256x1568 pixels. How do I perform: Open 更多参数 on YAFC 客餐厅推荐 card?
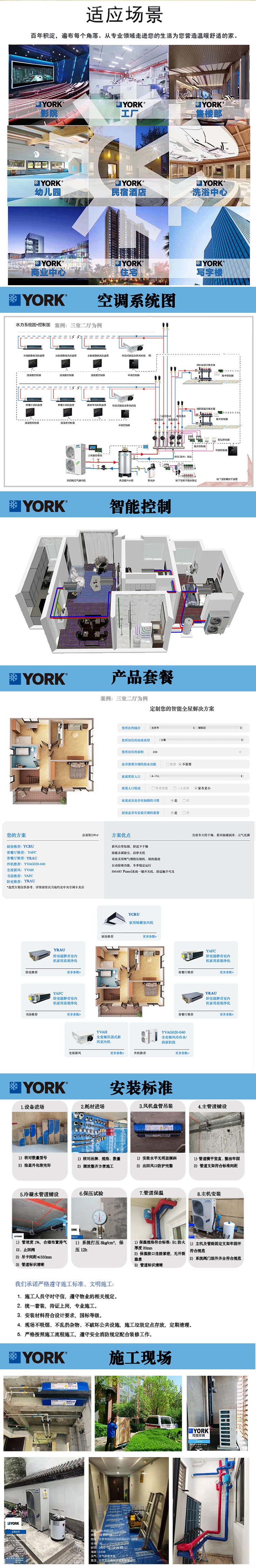click(x=226, y=972)
